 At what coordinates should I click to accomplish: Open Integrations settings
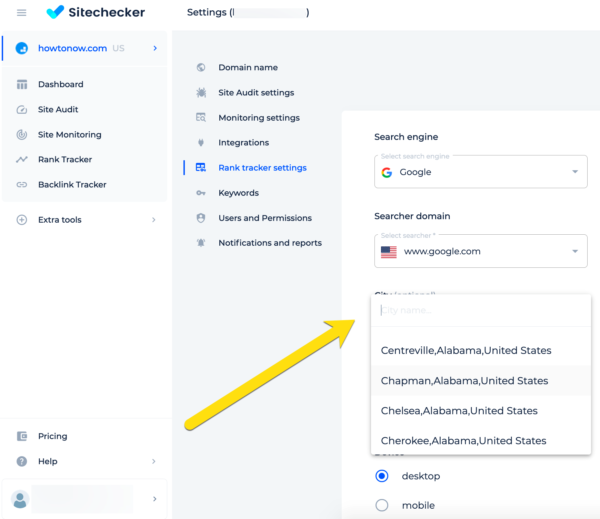click(244, 143)
